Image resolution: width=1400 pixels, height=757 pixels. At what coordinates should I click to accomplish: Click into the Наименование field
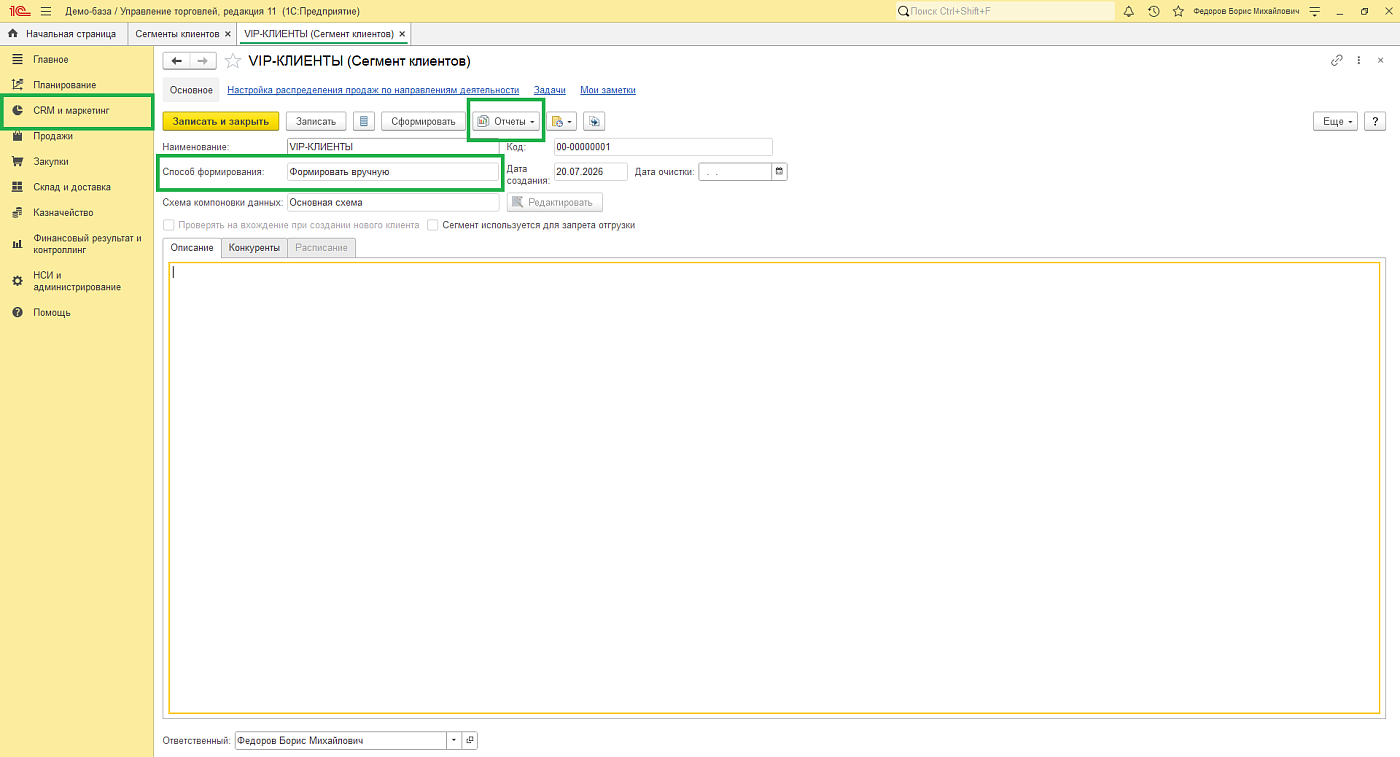point(393,146)
